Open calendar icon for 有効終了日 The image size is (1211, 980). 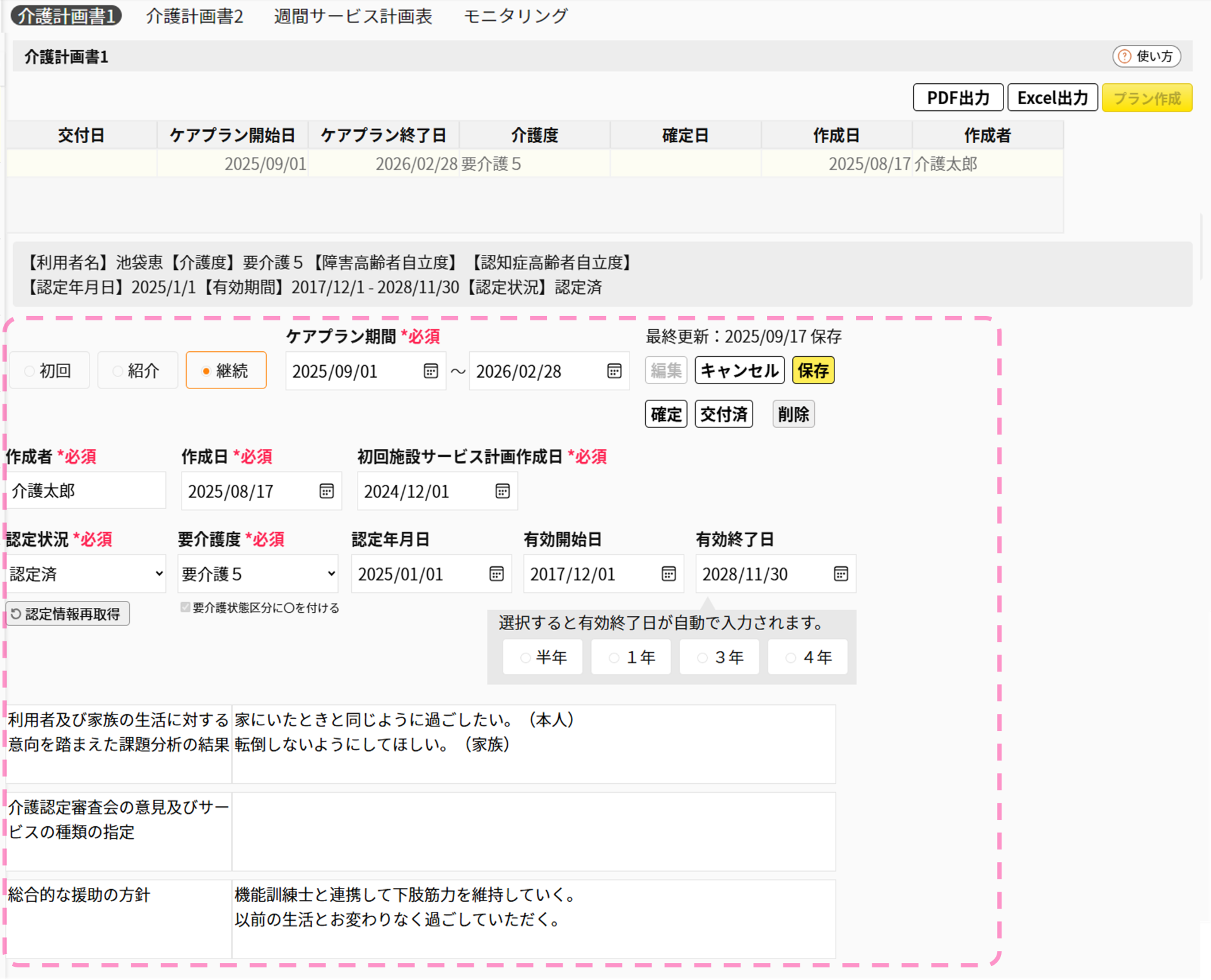click(x=841, y=574)
